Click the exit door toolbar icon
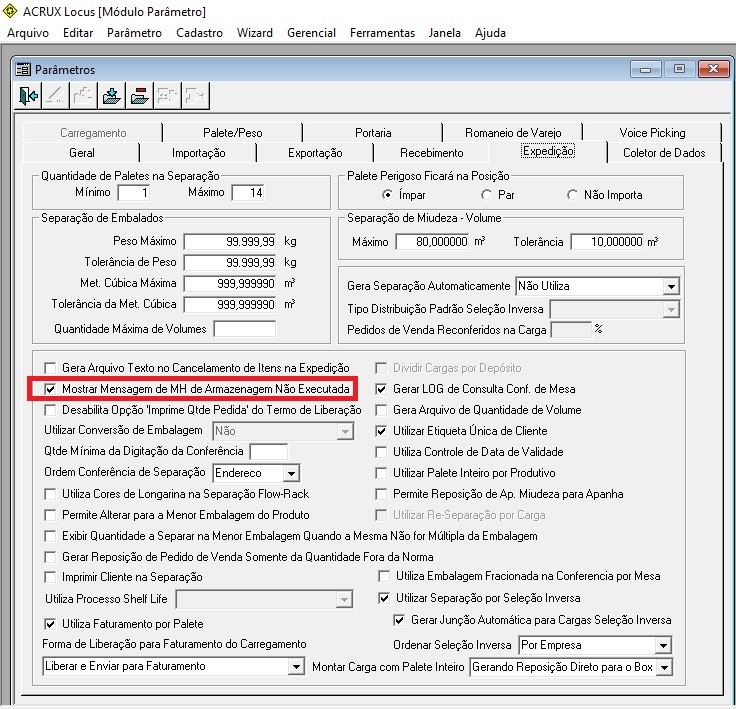Image resolution: width=736 pixels, height=709 pixels. 28,96
